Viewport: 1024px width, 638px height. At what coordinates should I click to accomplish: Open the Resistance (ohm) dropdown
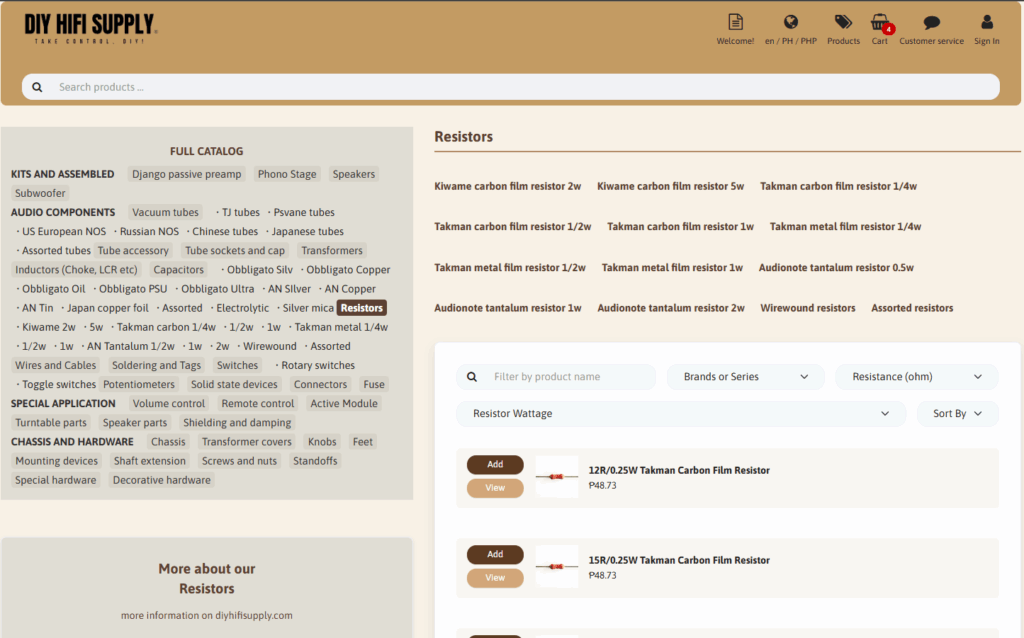tap(916, 377)
